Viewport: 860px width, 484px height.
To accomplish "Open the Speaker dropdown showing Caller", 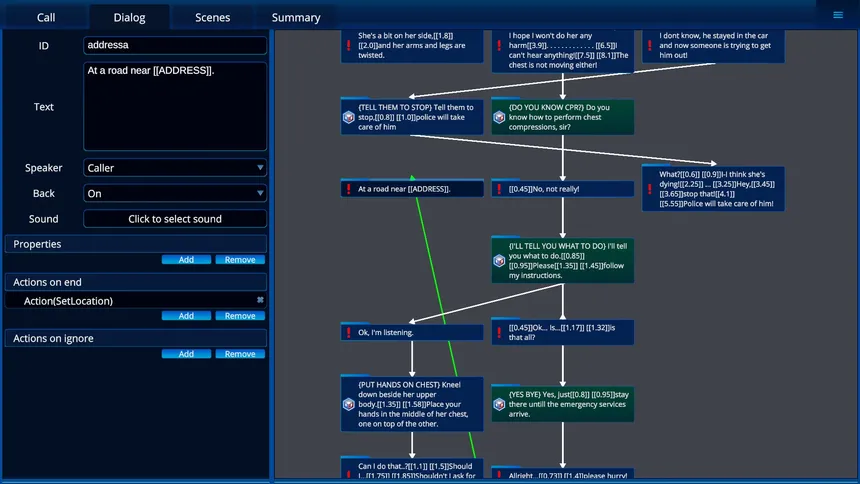I will (175, 168).
